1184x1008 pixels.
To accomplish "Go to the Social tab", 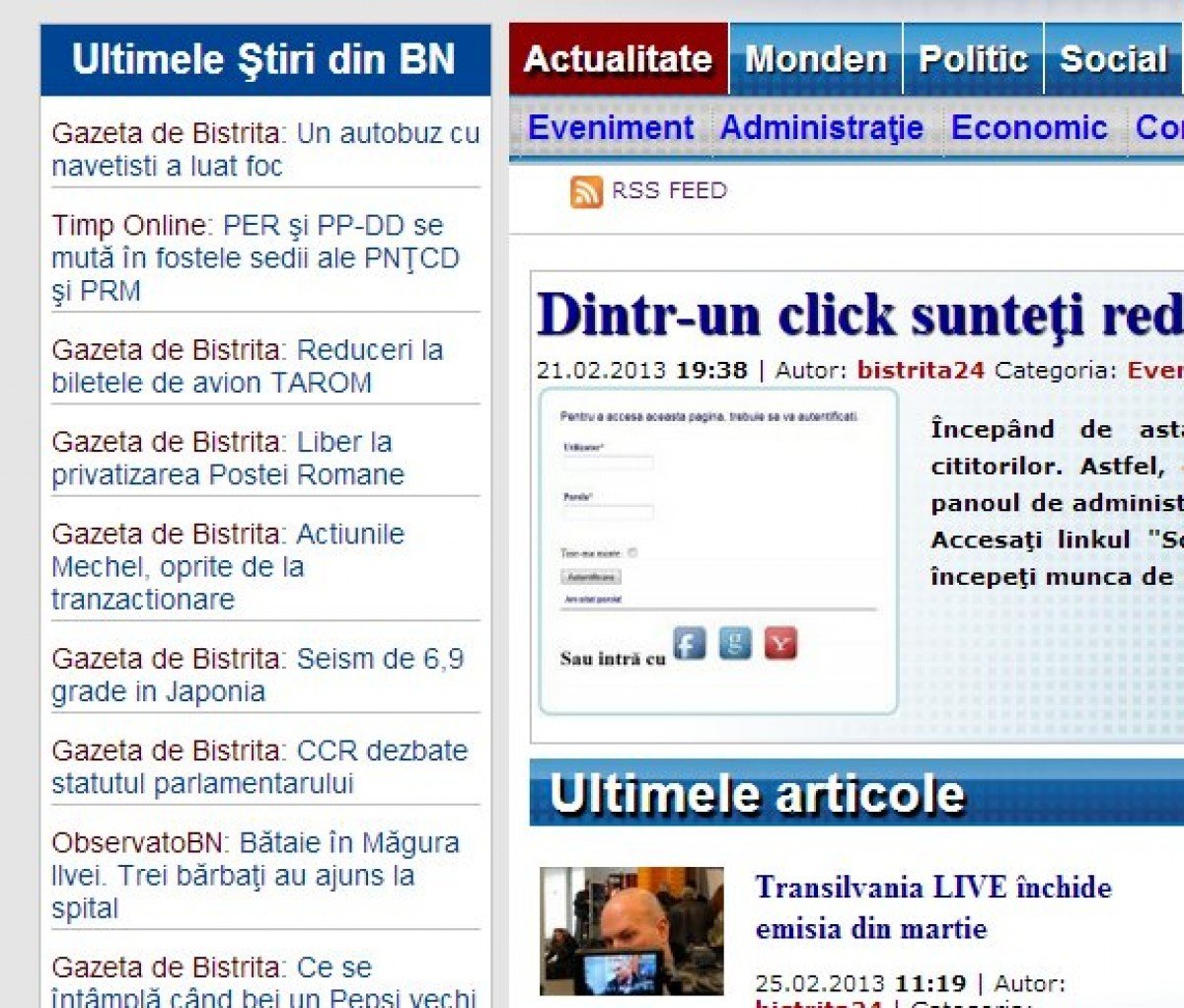I will [x=1113, y=59].
